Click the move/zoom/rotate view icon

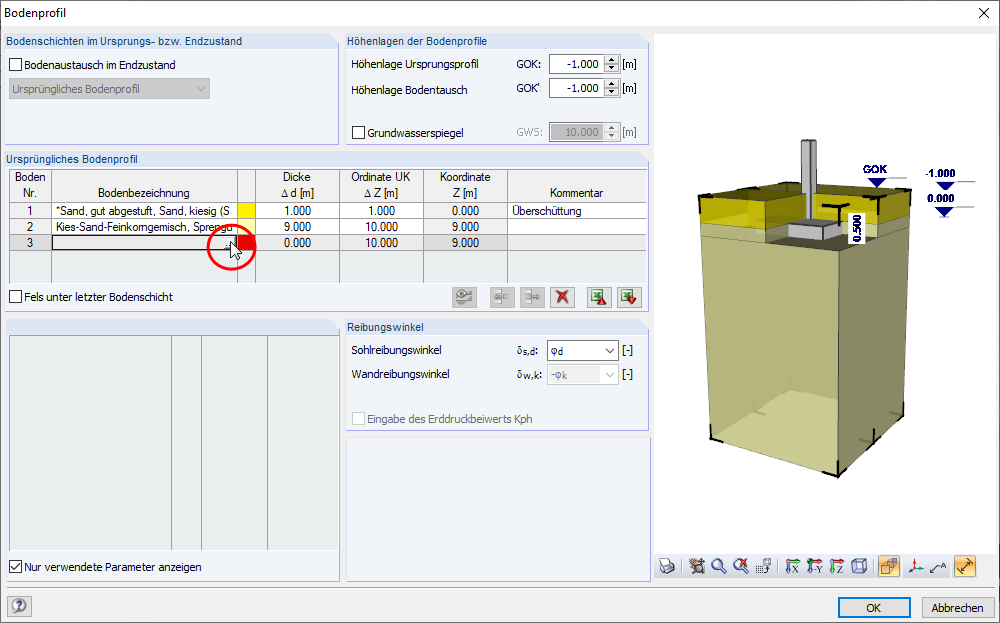tap(696, 566)
